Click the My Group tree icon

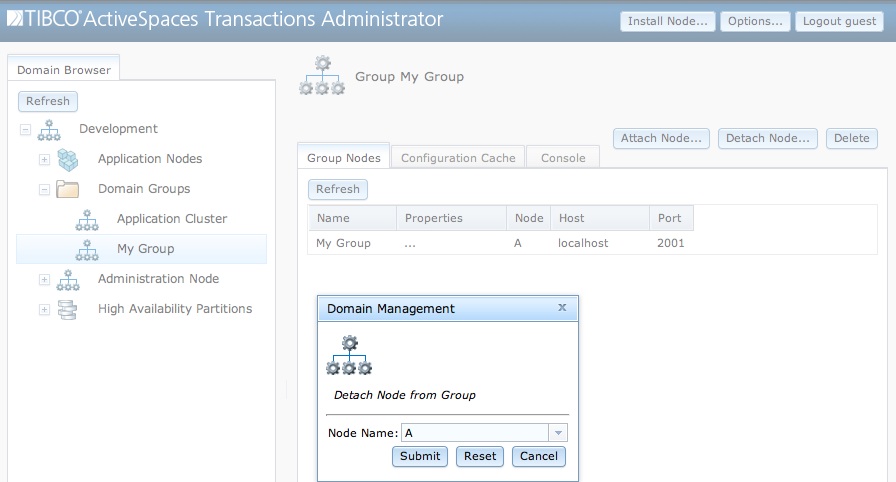click(87, 250)
